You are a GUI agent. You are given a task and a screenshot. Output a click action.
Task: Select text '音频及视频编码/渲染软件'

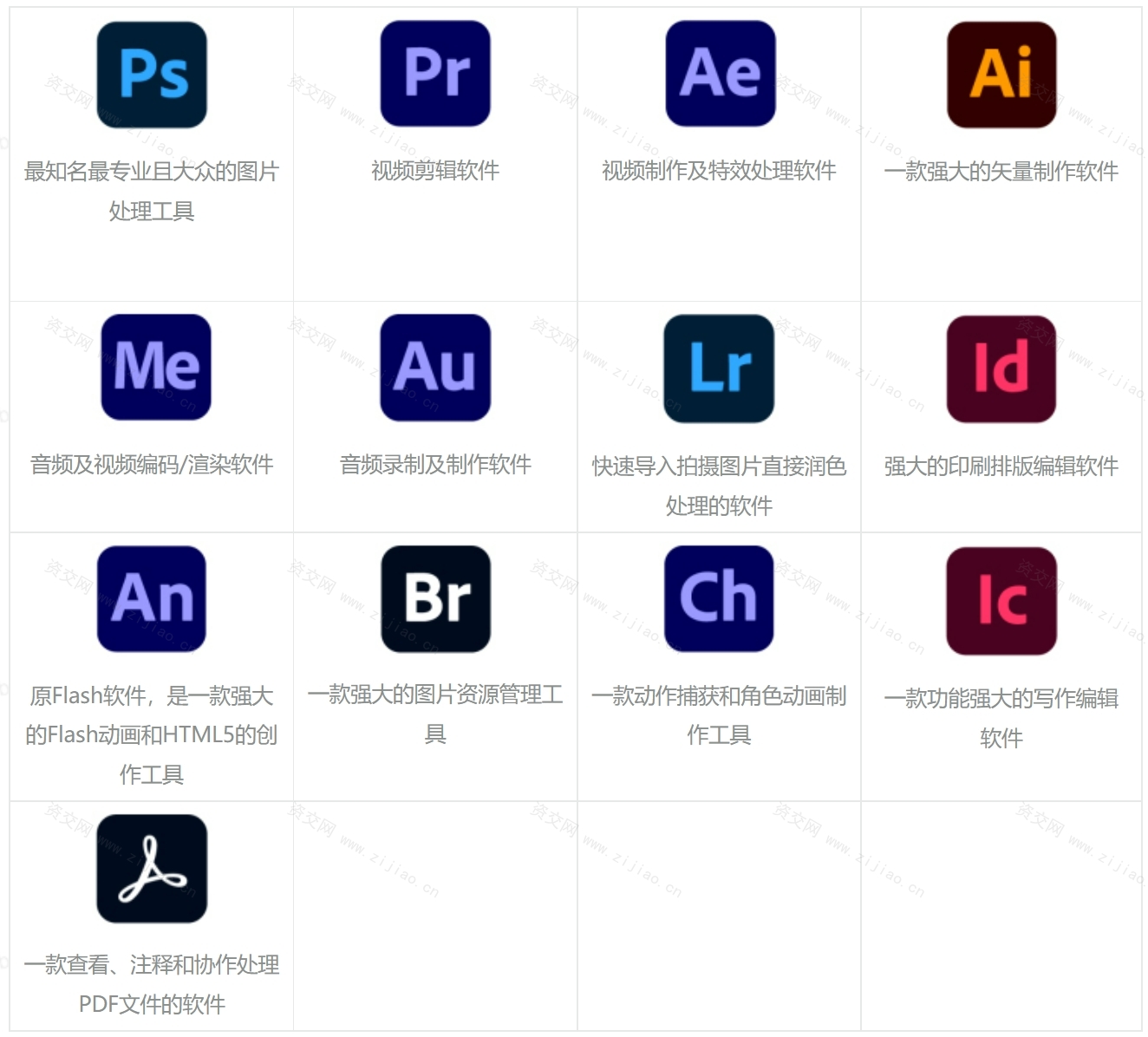point(152,465)
